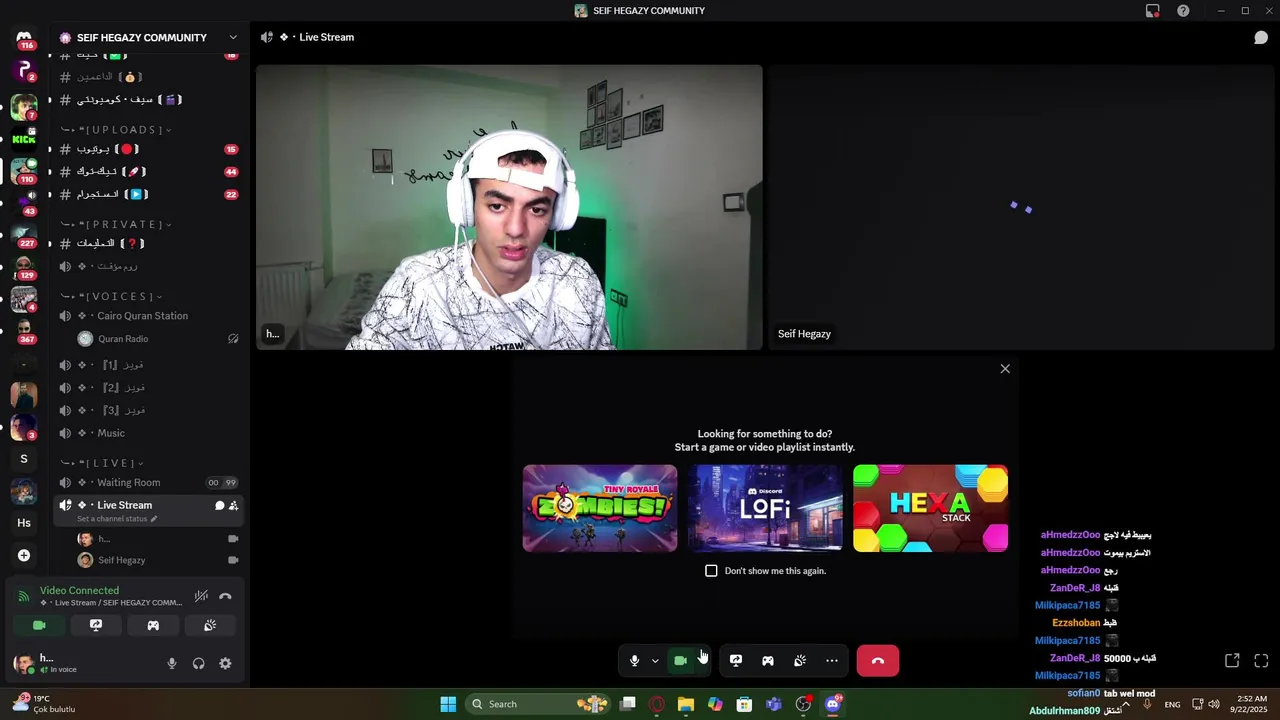
Task: Add a server with plus icon
Action: tap(24, 556)
